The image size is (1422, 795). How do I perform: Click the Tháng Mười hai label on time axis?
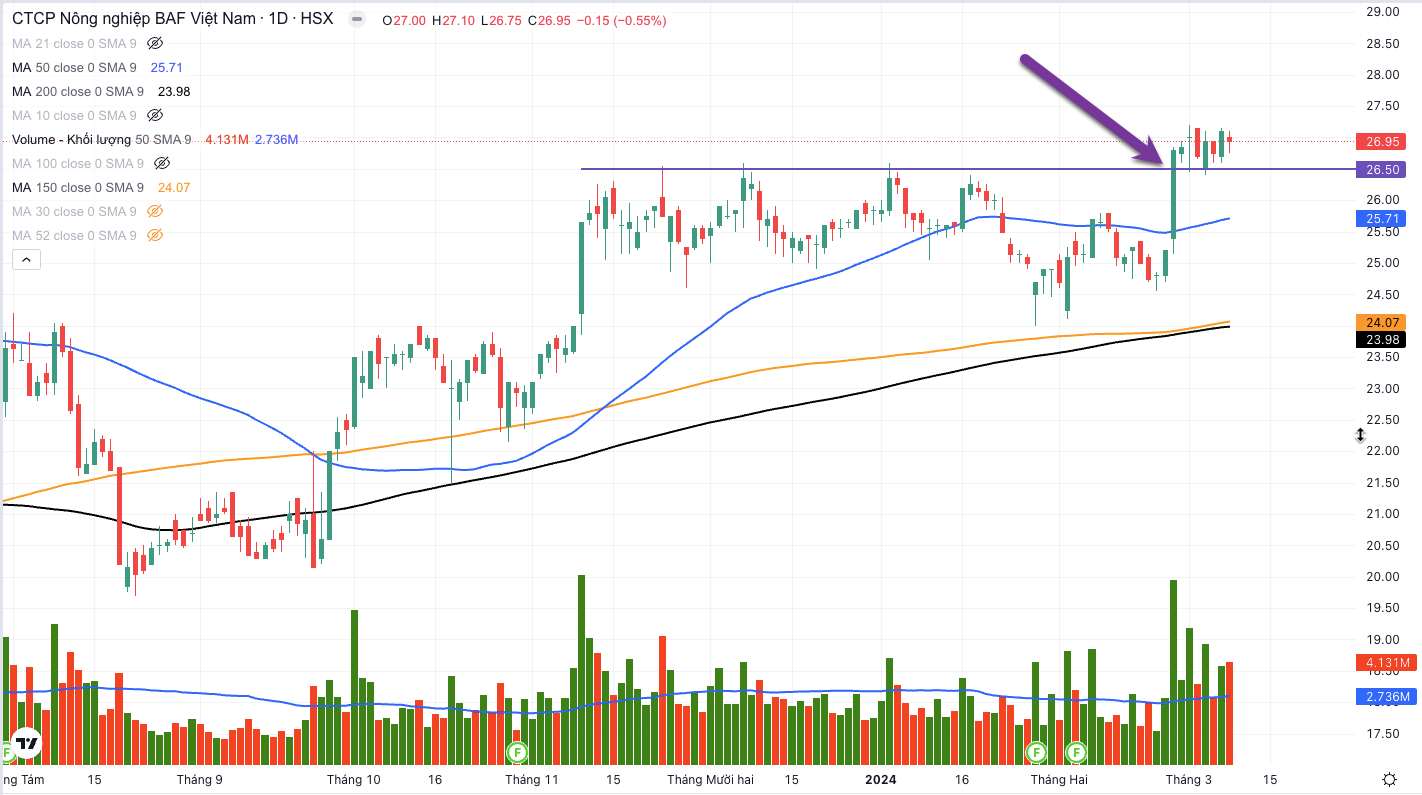[710, 779]
